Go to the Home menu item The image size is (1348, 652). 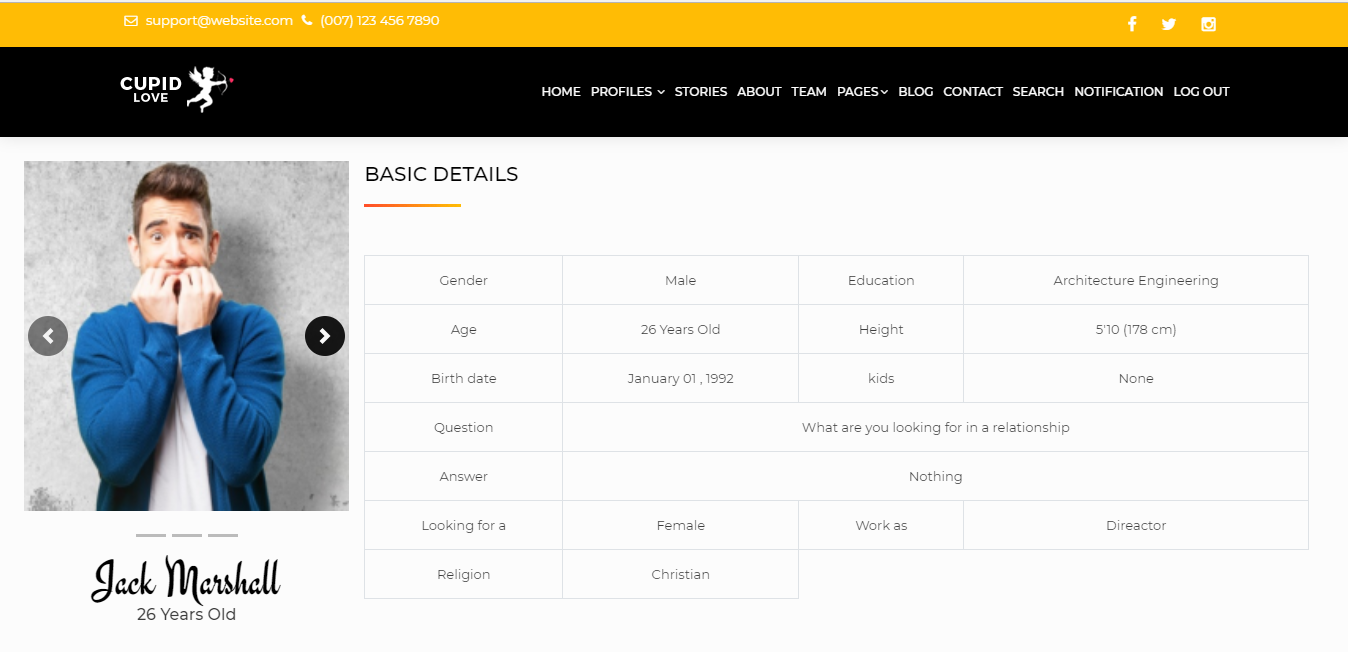pyautogui.click(x=561, y=92)
